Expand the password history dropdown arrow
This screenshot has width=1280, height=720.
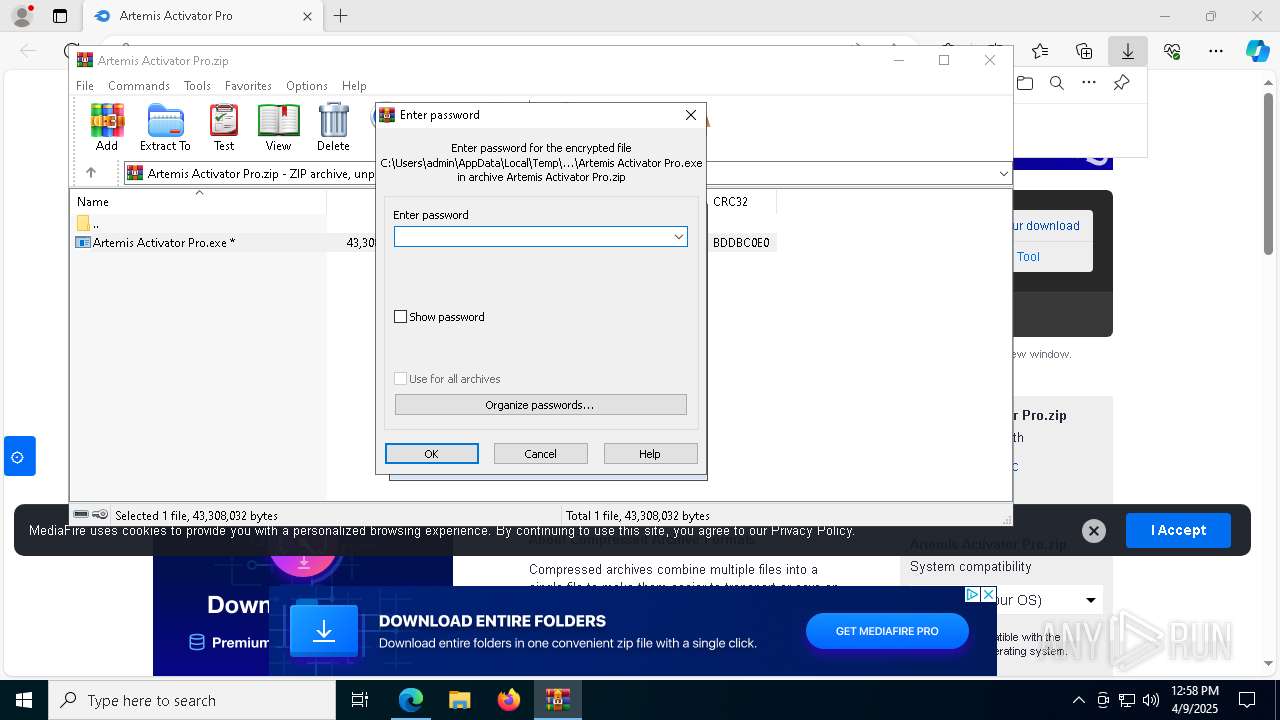pos(679,237)
